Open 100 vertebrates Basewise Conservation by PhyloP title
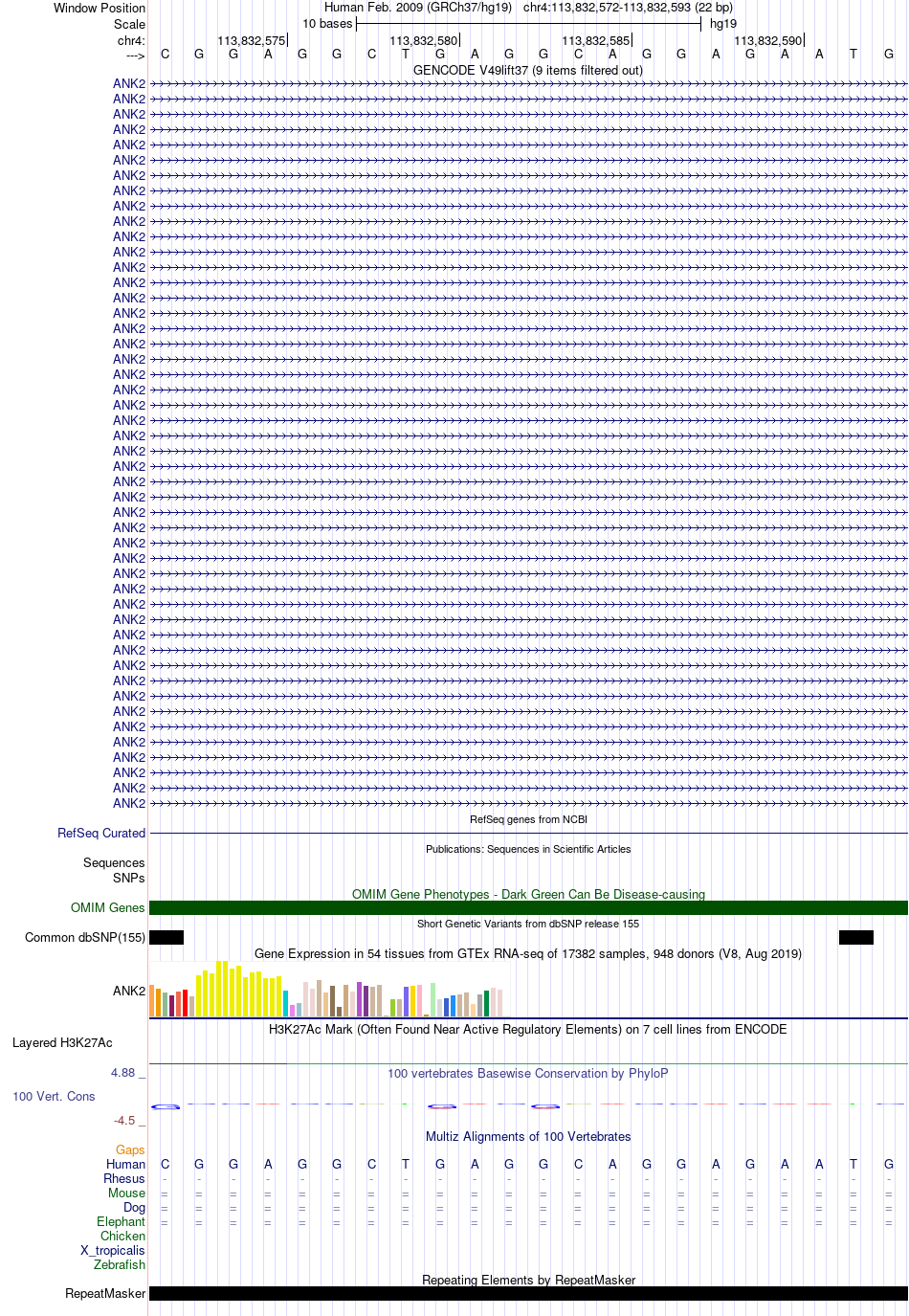This screenshot has height=1316, width=909. pyautogui.click(x=528, y=1073)
